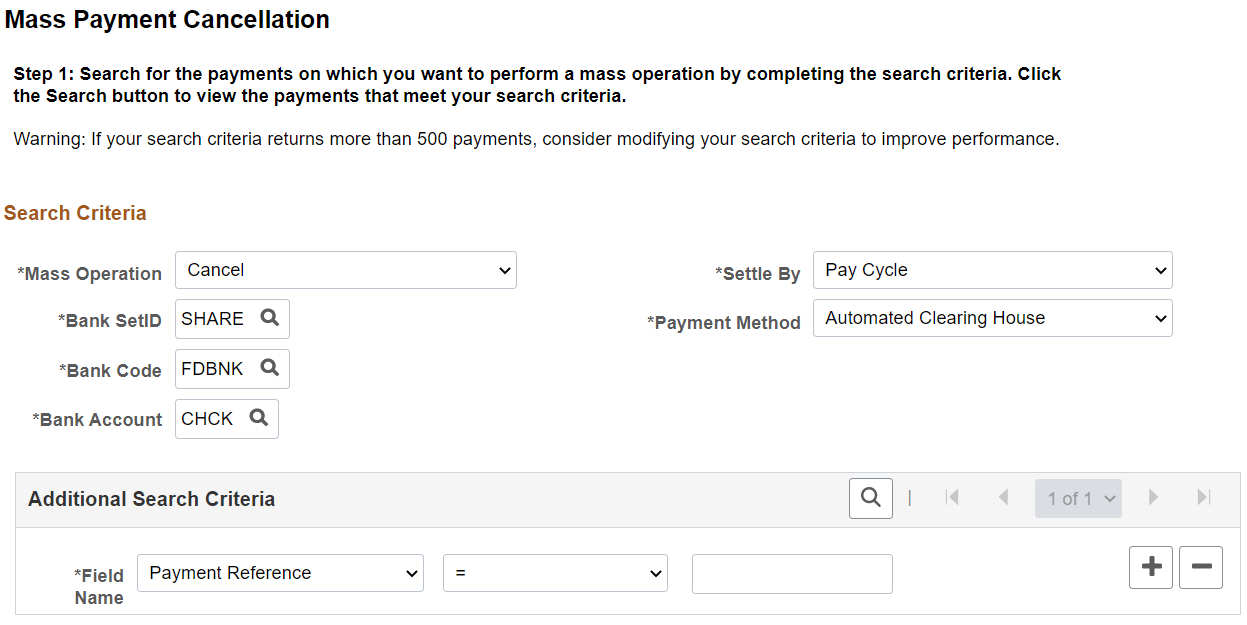Image resolution: width=1247 pixels, height=625 pixels.
Task: Click the Additional Search Criteria header bar
Action: [x=151, y=497]
